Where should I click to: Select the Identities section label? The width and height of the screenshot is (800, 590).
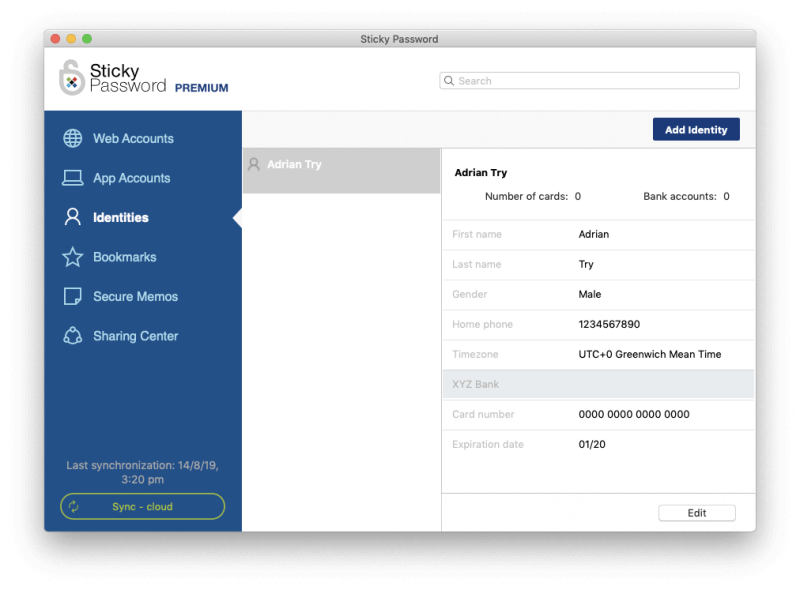click(121, 217)
